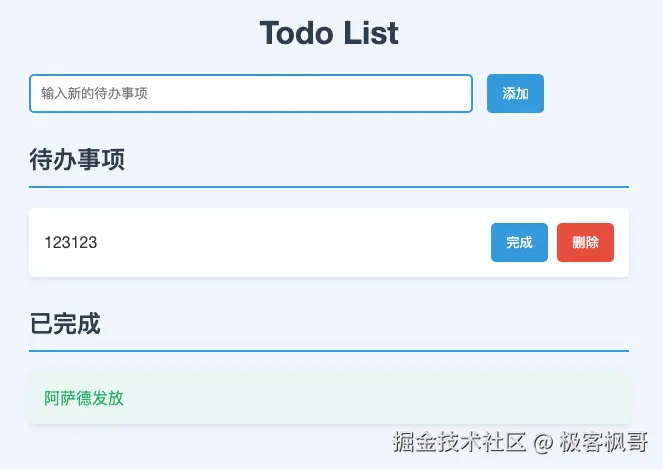
Task: Click the blue divider under 待办事项
Action: tap(329, 187)
